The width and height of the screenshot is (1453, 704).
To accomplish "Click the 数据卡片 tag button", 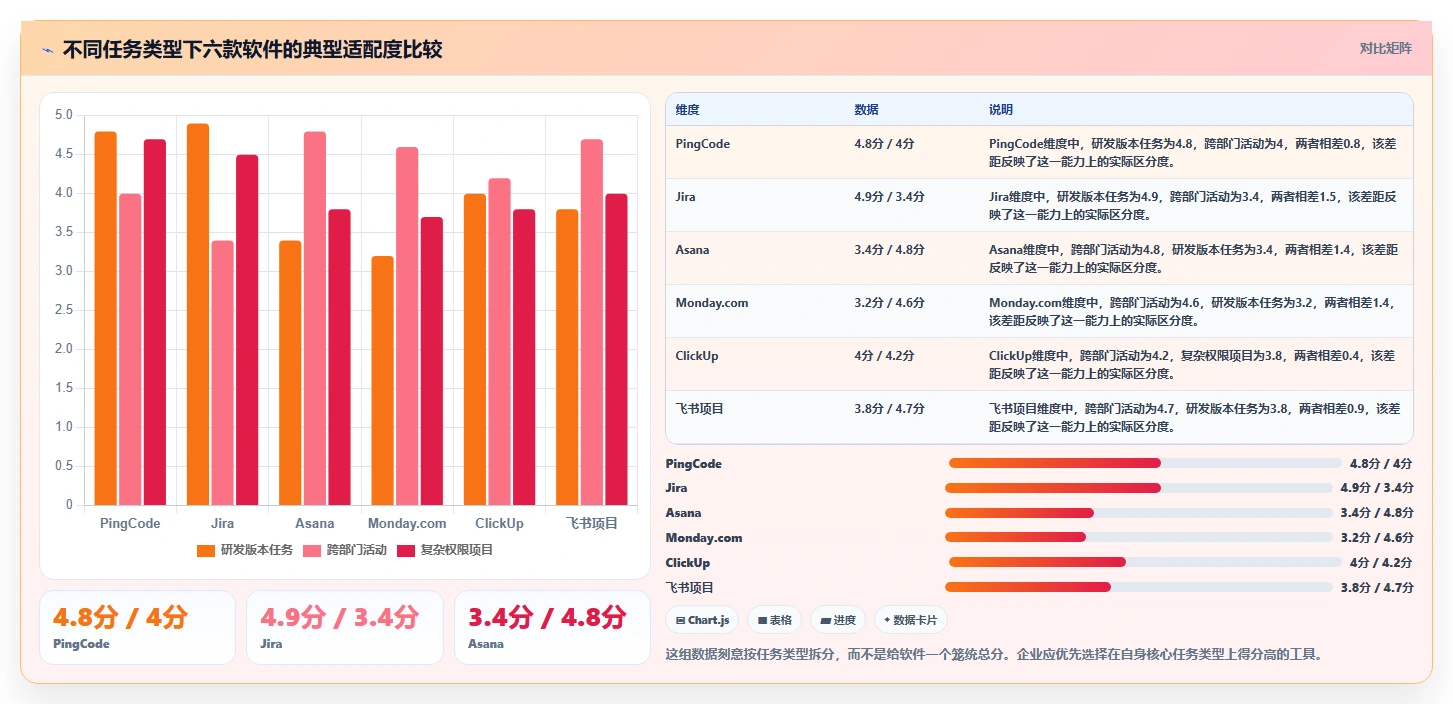I will [x=910, y=620].
